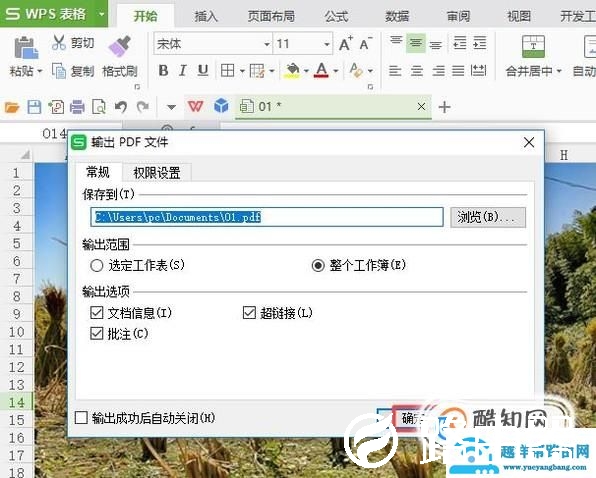Redo the last action
This screenshot has height=478, width=596.
tap(143, 107)
